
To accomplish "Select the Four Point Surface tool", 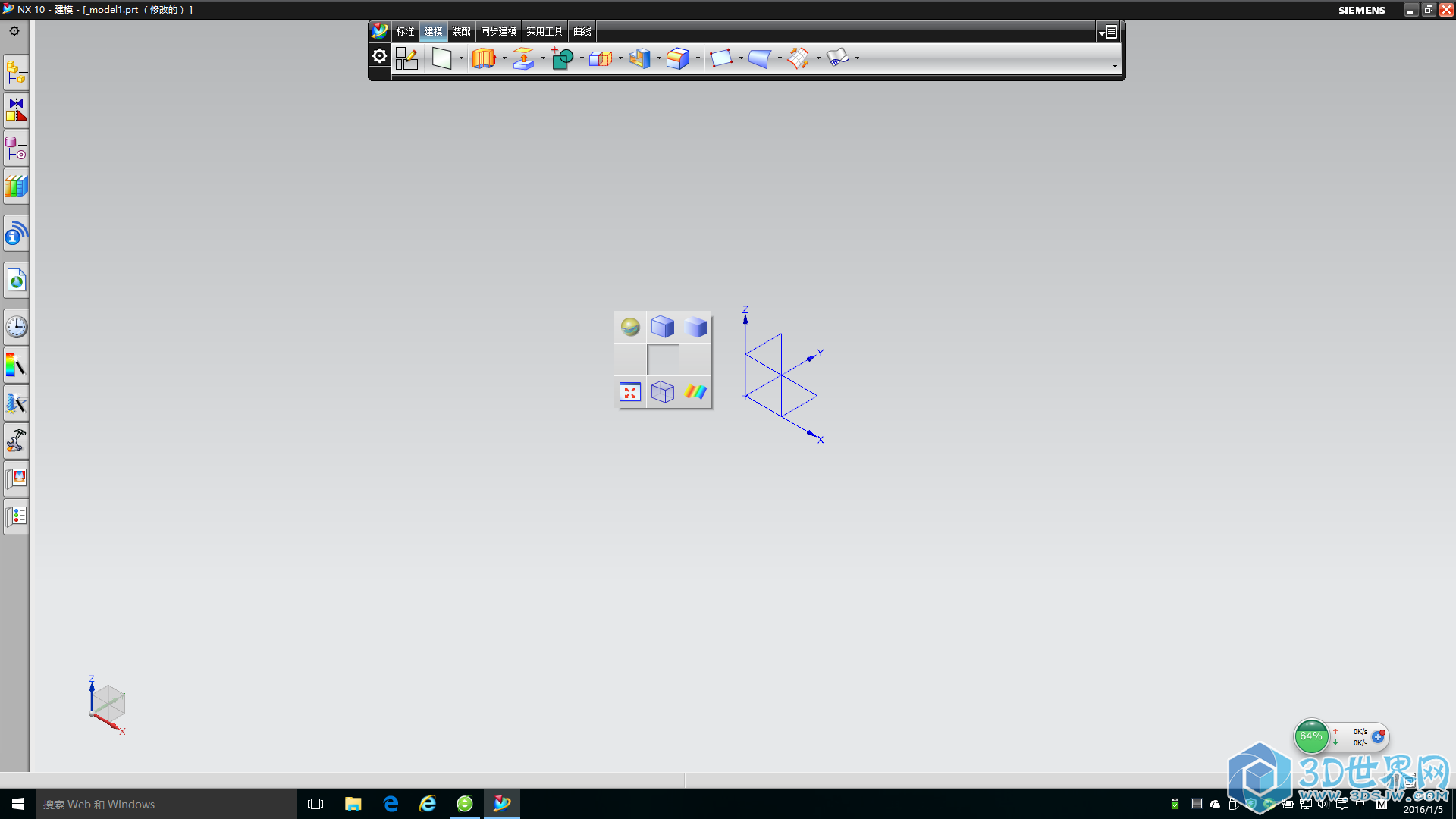I will pyautogui.click(x=720, y=58).
